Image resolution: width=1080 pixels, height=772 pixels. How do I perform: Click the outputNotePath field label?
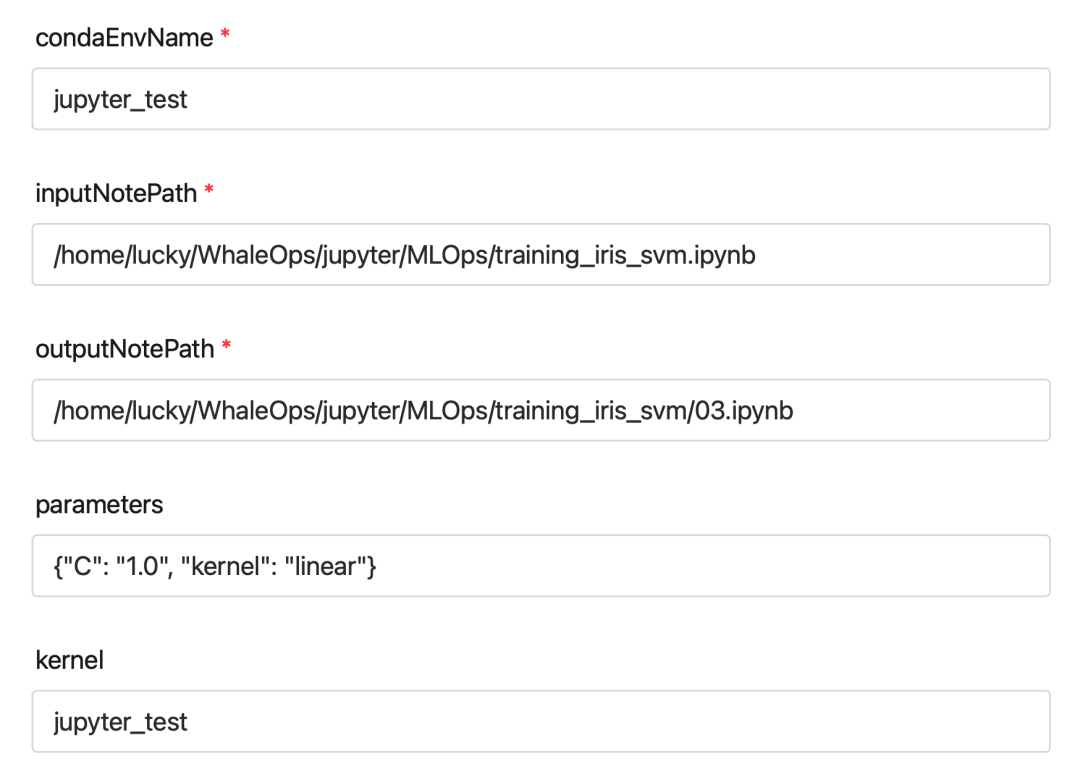coord(124,349)
